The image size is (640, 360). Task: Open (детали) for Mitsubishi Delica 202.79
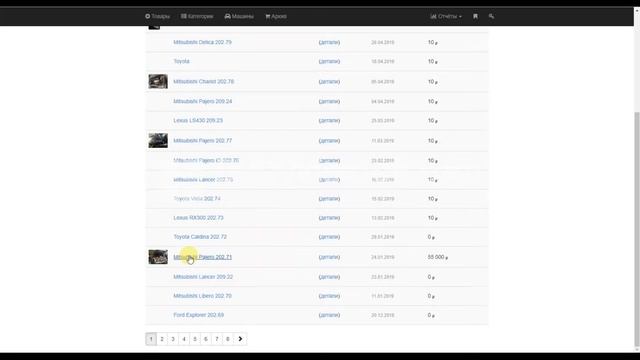(329, 42)
